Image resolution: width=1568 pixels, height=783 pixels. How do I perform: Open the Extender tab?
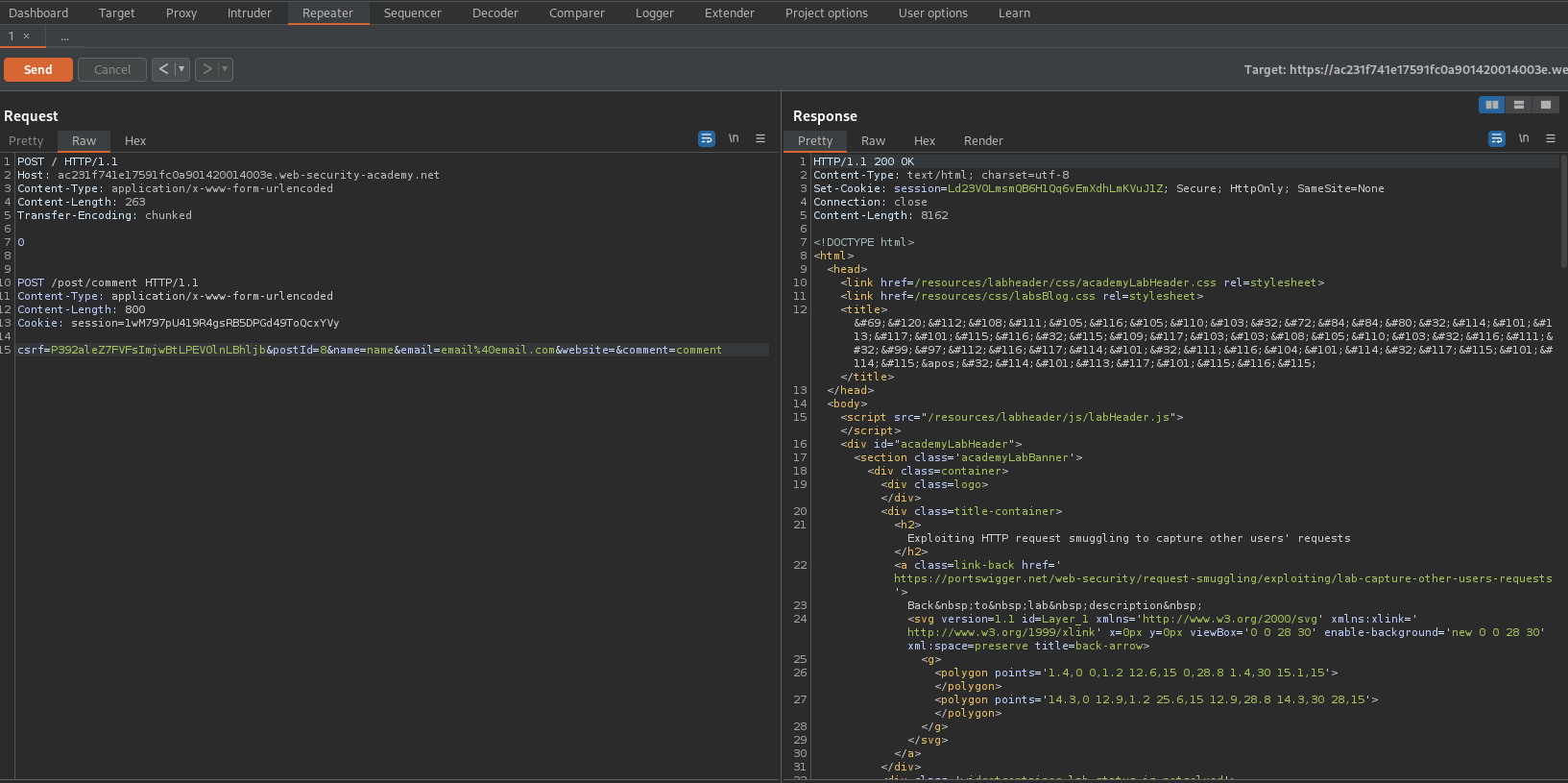[730, 12]
